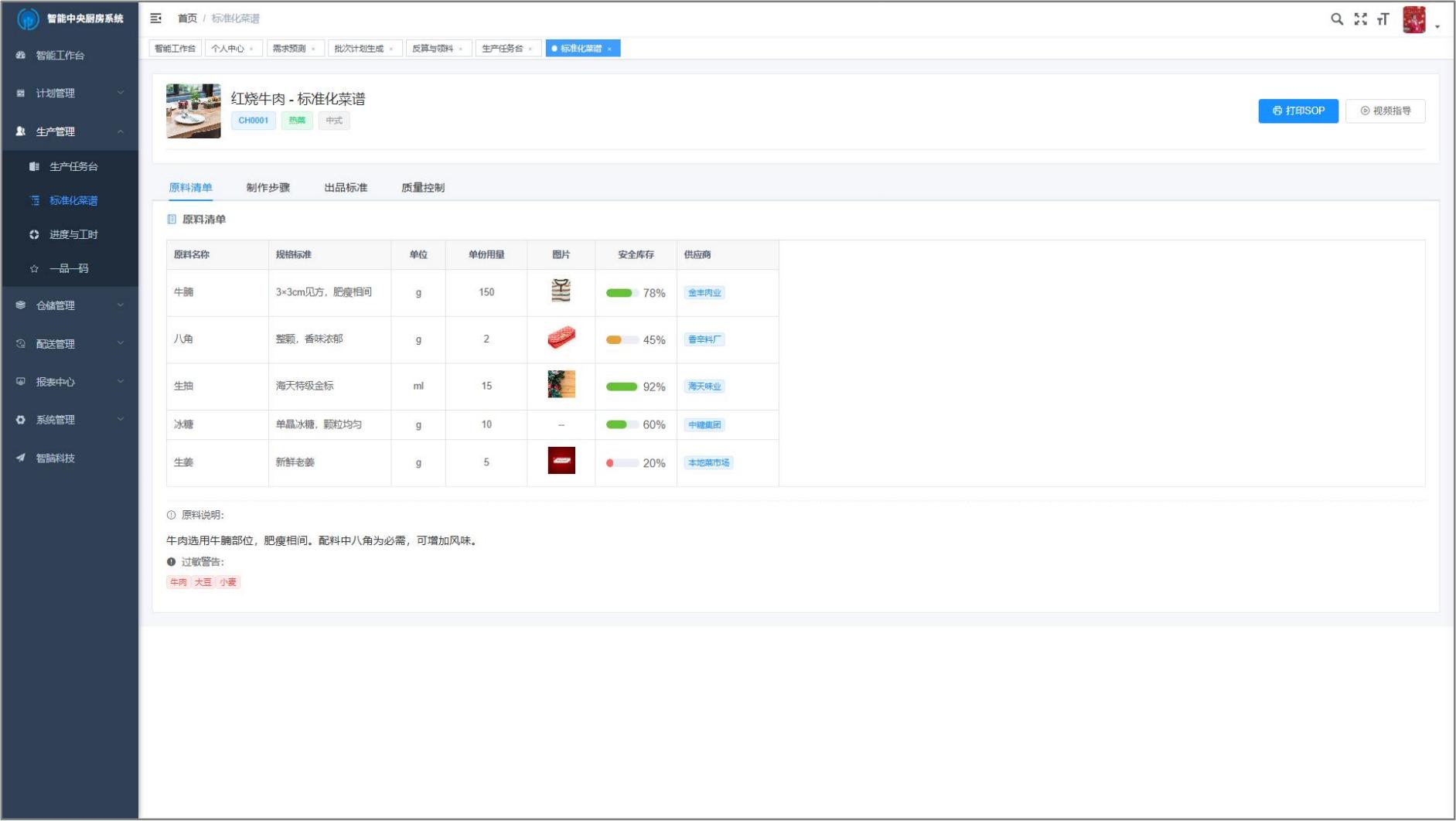Click the 金丰肉业 supplier tag
Viewport: 1456px width, 821px height.
(x=704, y=293)
